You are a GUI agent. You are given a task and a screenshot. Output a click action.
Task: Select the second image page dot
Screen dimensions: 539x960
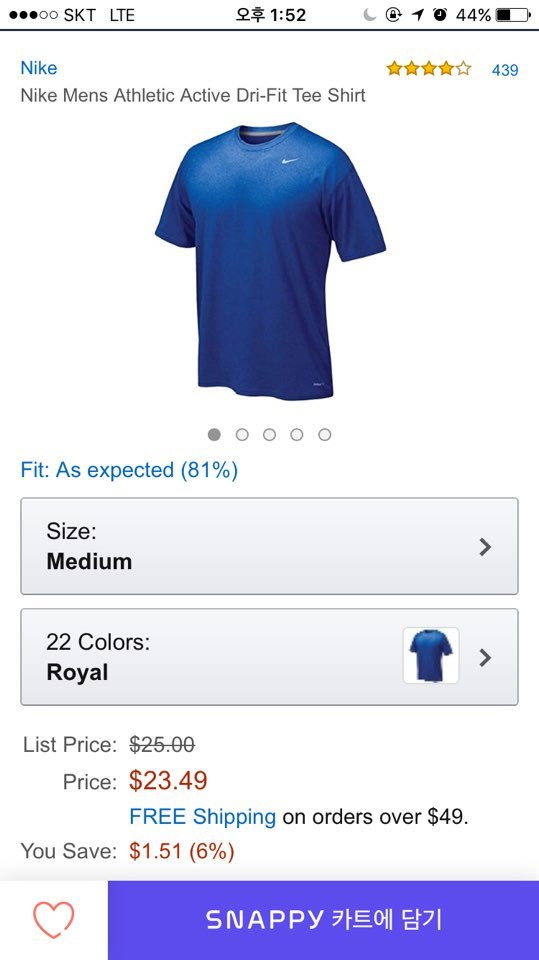coord(242,434)
